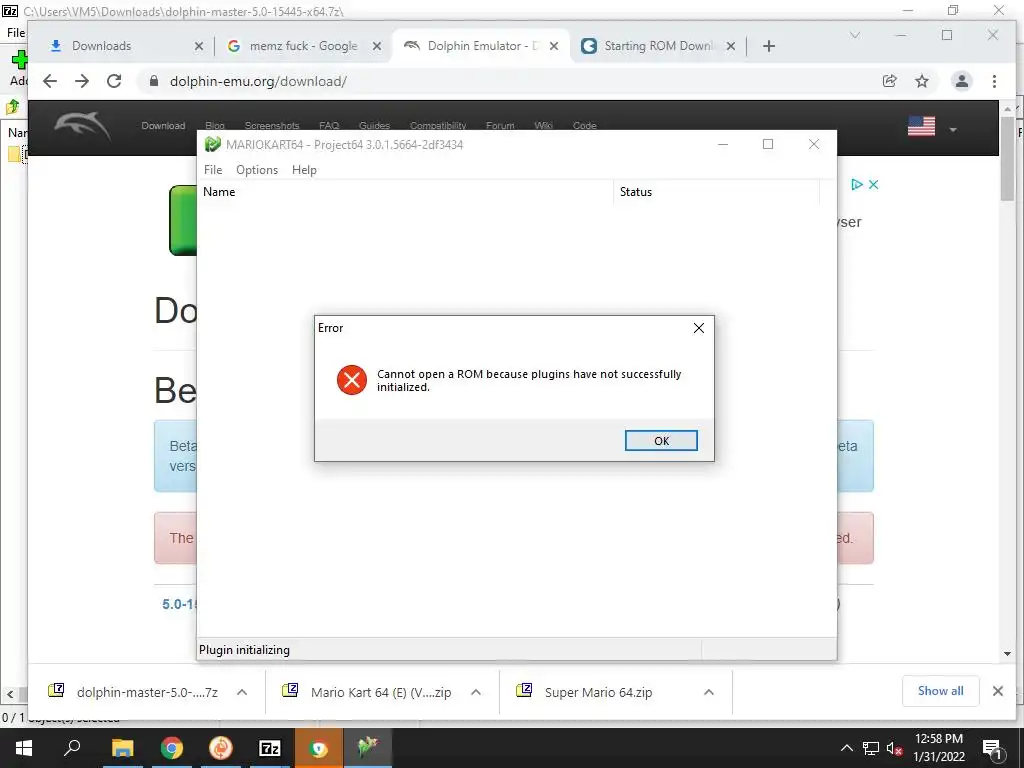
Task: Click the Status column header in Project64
Action: click(x=716, y=192)
